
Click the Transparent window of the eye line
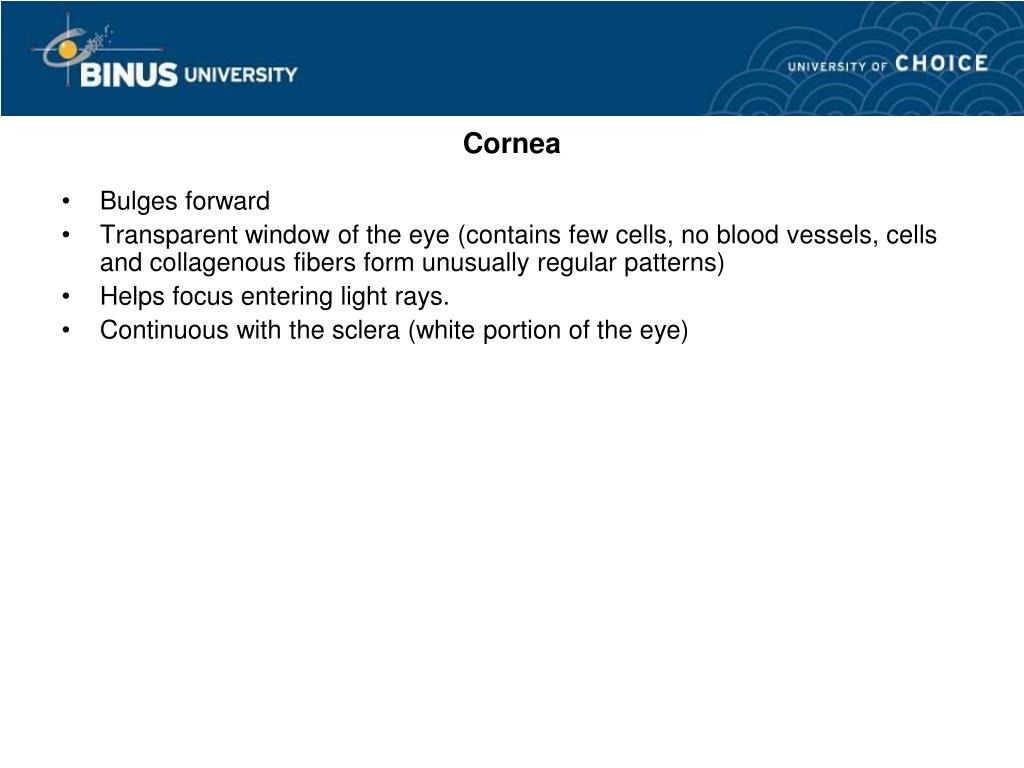point(518,234)
